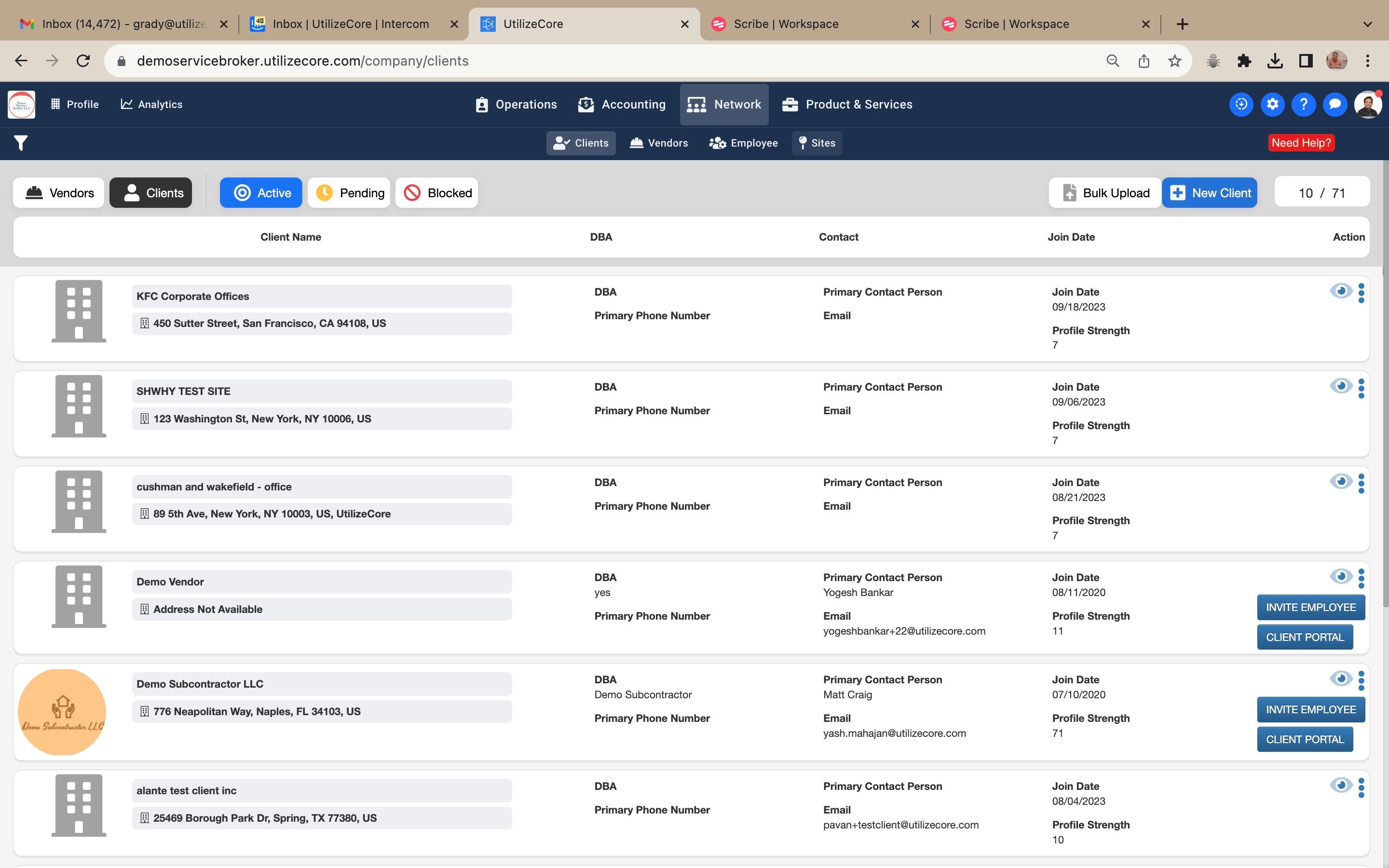Open three-dot menu for KFC Corporate Offices

pyautogui.click(x=1361, y=293)
